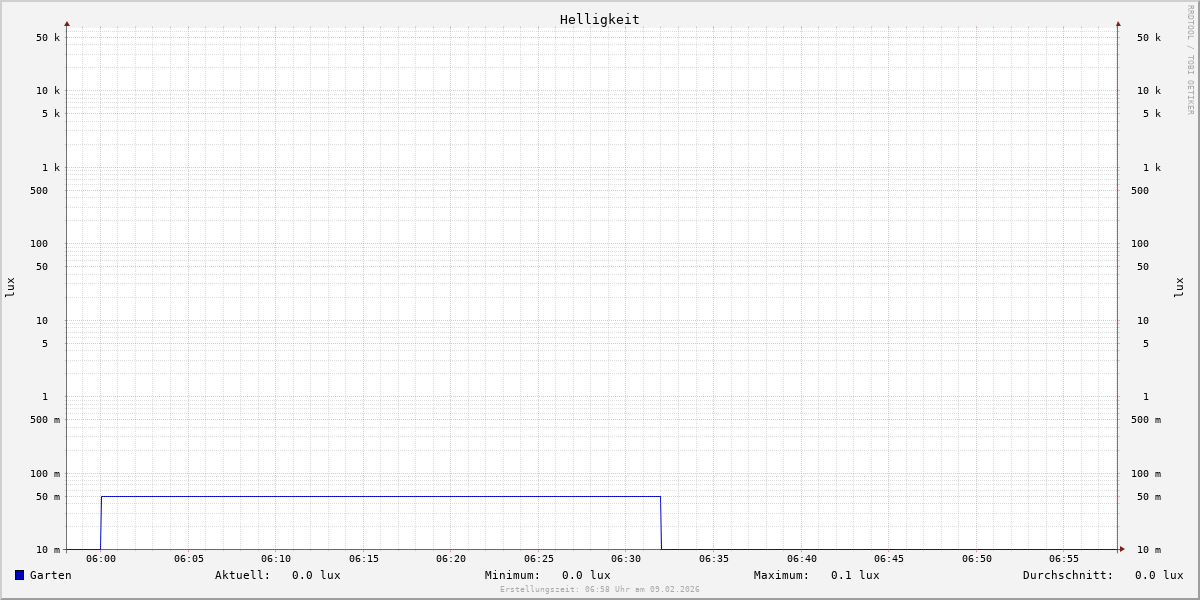Viewport: 1200px width, 600px height.
Task: Click the right axis 500 label
Action: click(1140, 191)
